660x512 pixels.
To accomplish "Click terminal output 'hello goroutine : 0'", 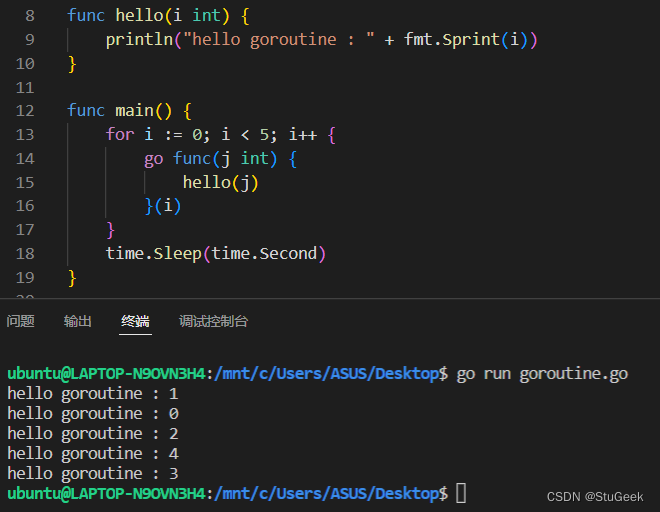I will click(x=93, y=414).
